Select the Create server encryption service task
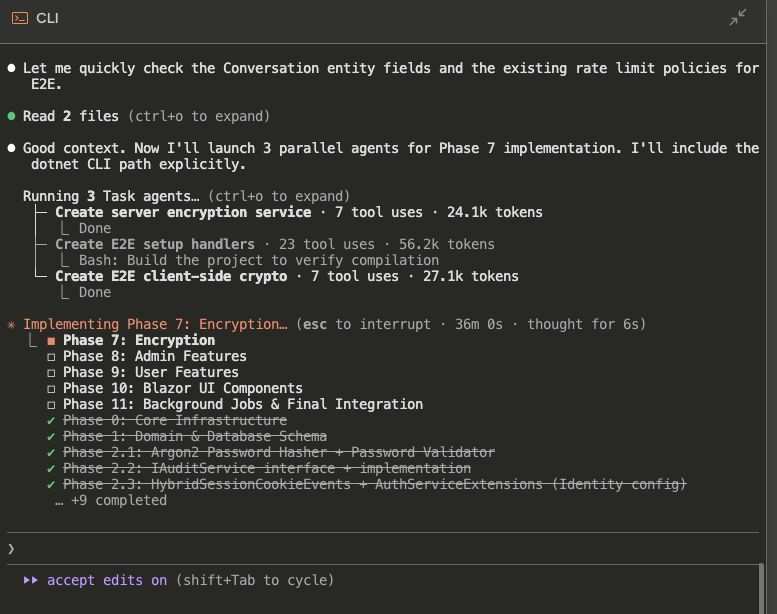Viewport: 777px width, 614px height. click(183, 212)
